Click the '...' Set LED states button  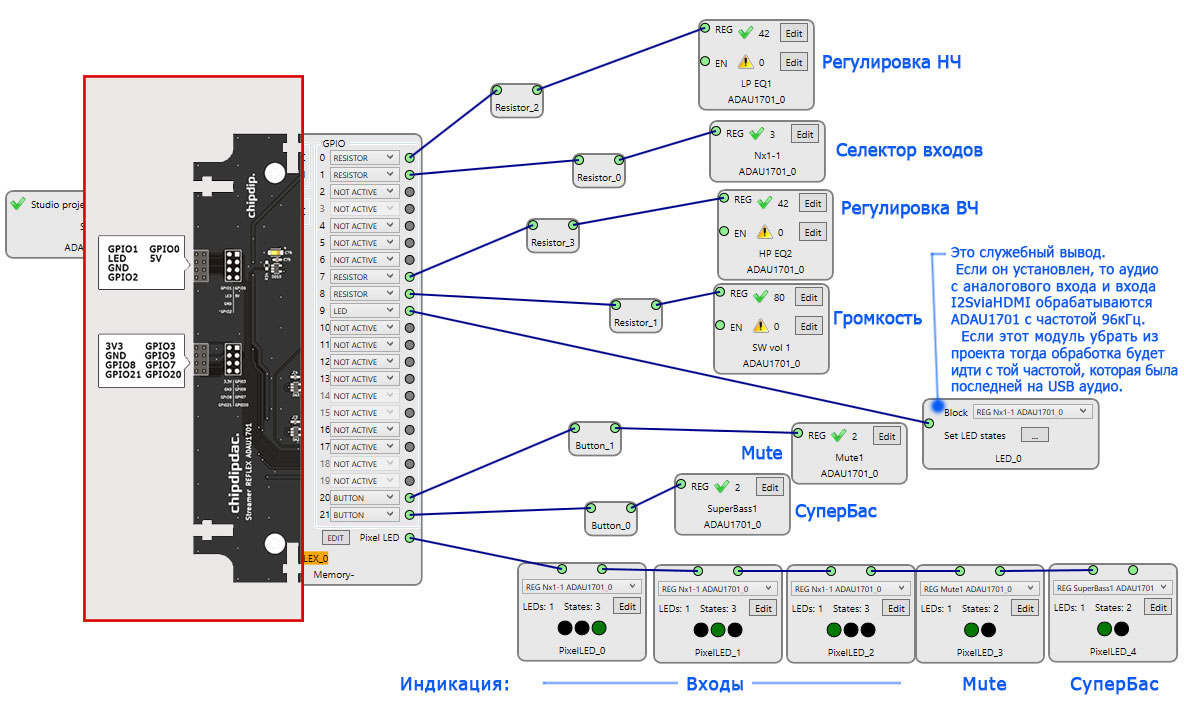tap(1034, 435)
